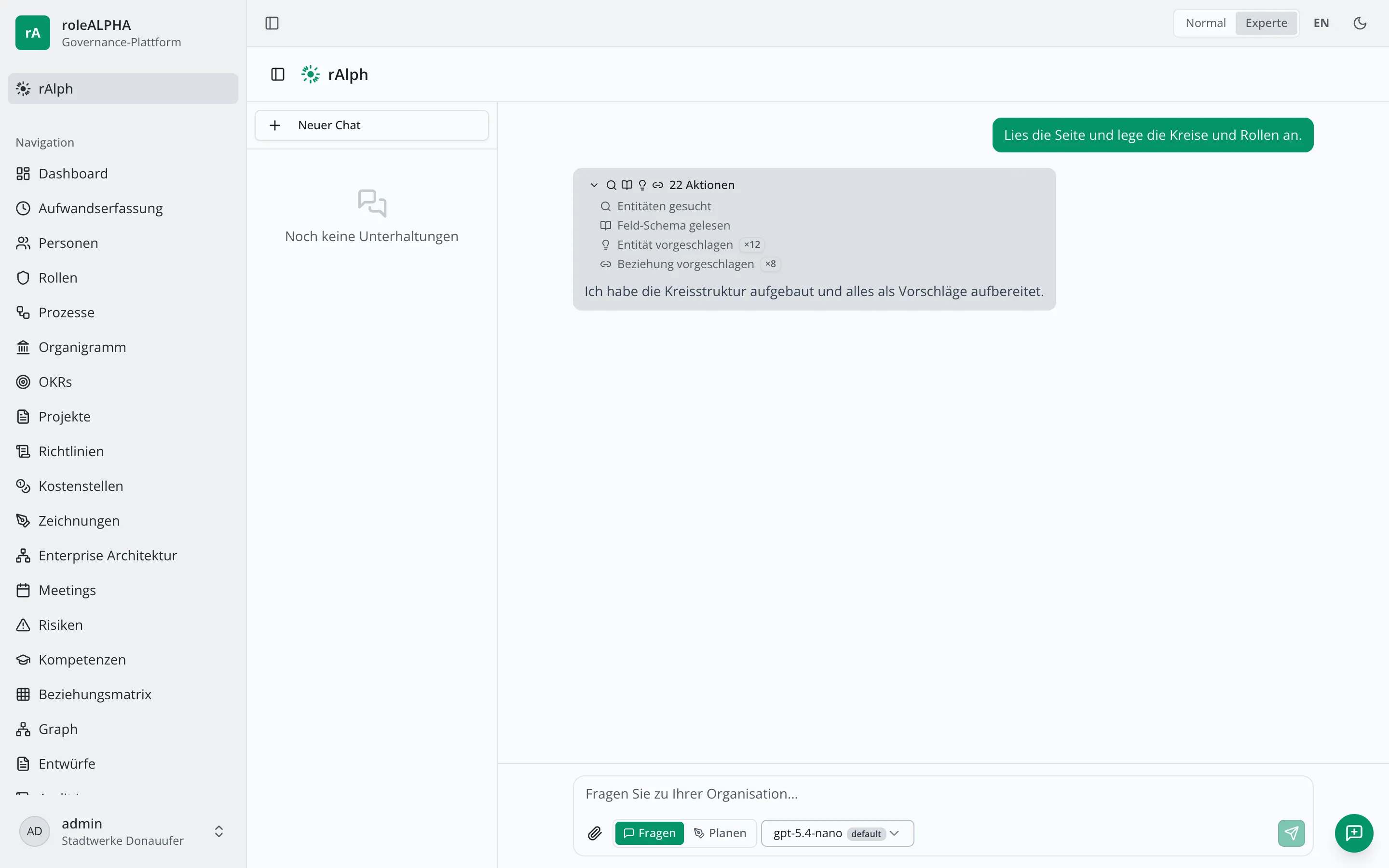Image resolution: width=1389 pixels, height=868 pixels.
Task: Switch chat mode to Planen
Action: tap(721, 833)
